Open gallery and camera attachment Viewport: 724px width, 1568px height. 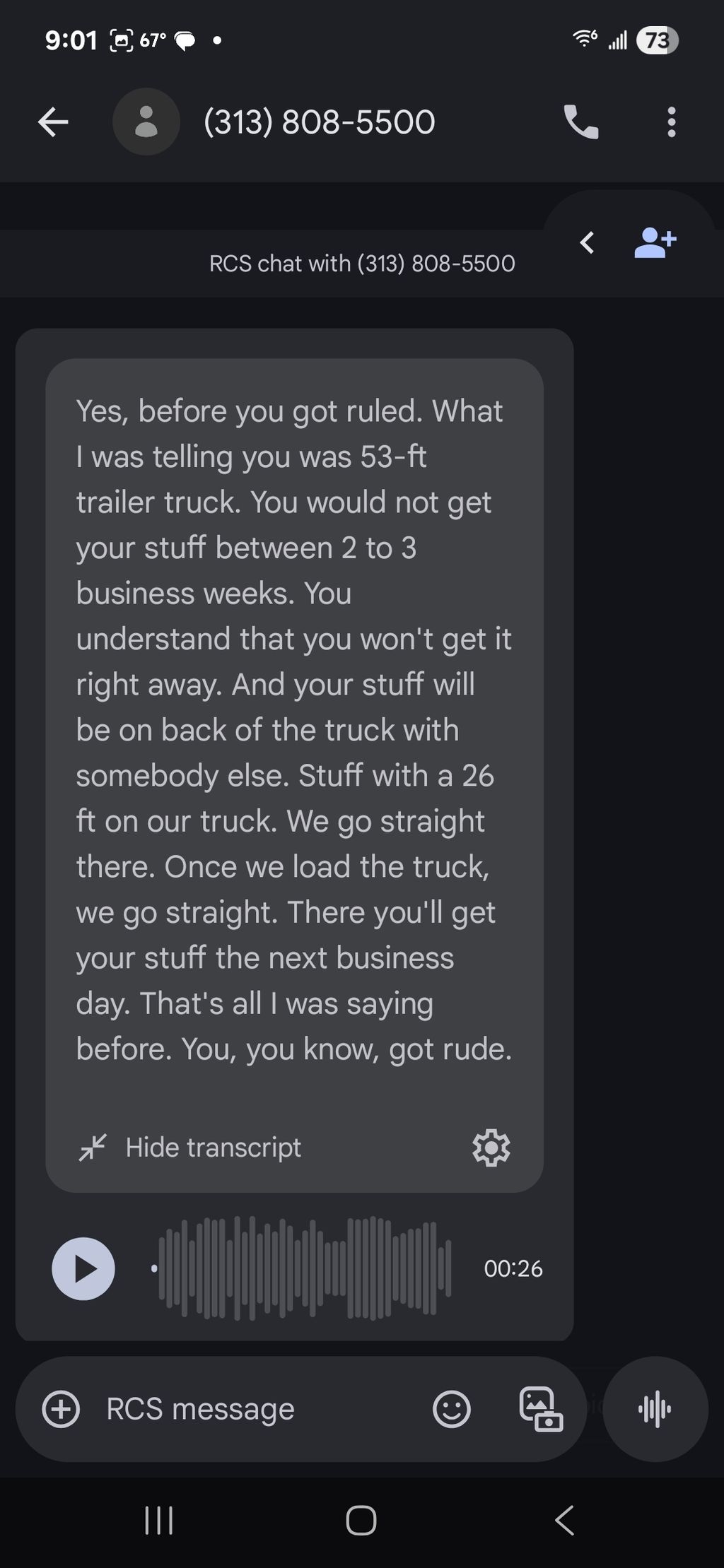pyautogui.click(x=541, y=1410)
